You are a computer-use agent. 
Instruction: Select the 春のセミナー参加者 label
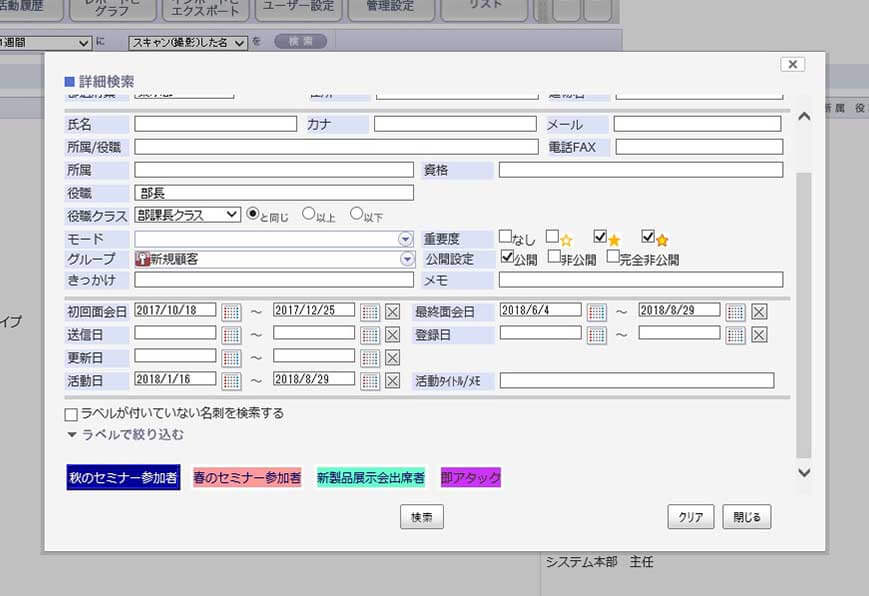point(247,477)
